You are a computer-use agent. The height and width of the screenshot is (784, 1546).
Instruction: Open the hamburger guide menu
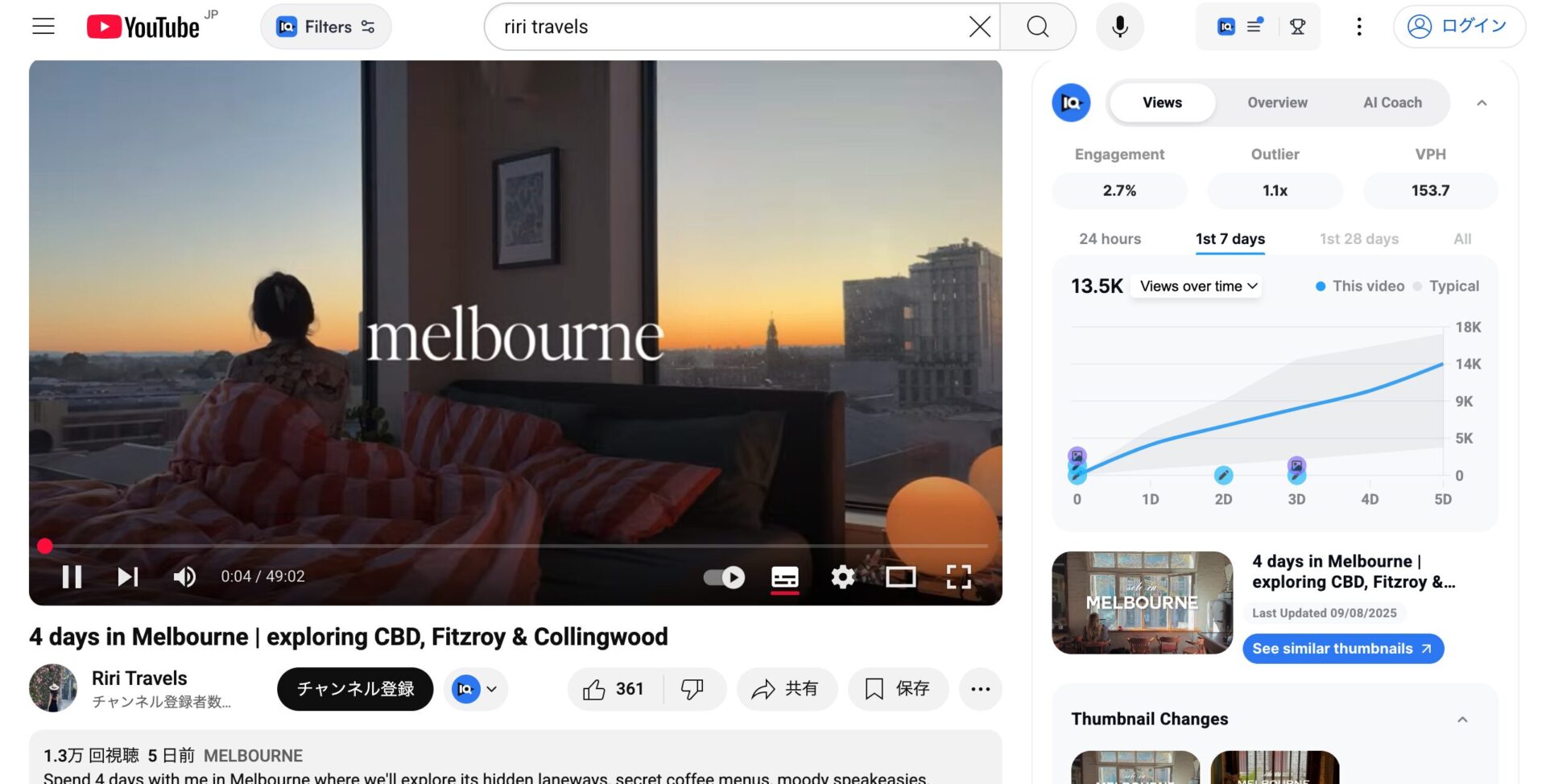[43, 27]
